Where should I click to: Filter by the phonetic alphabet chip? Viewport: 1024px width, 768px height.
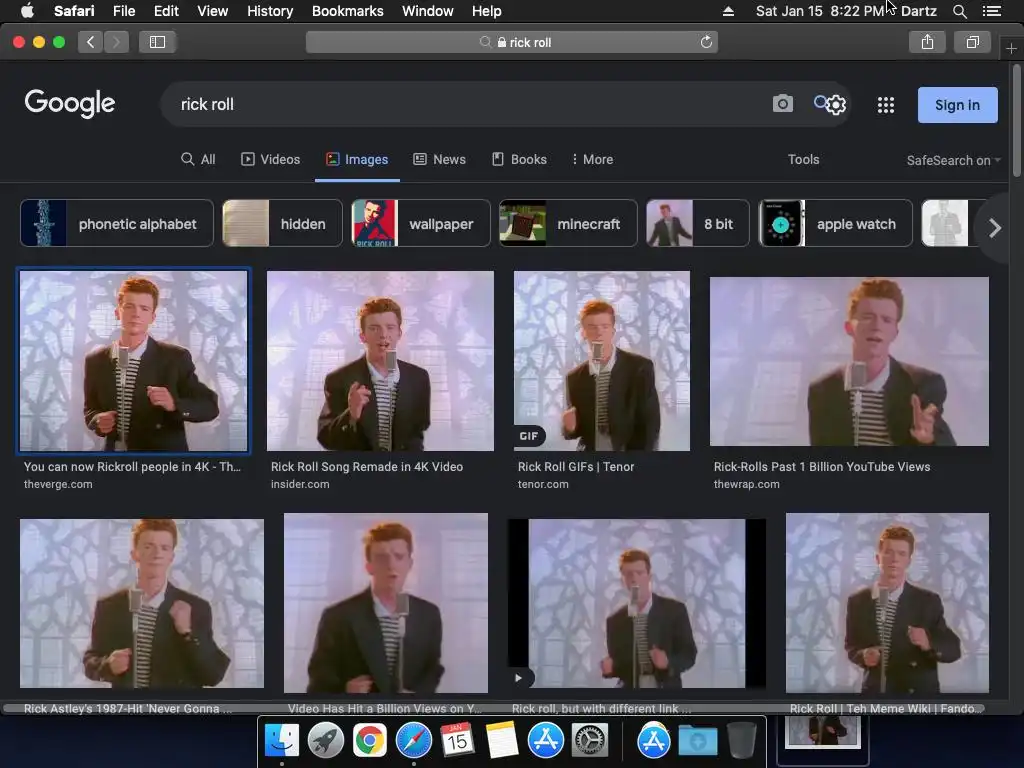[117, 223]
